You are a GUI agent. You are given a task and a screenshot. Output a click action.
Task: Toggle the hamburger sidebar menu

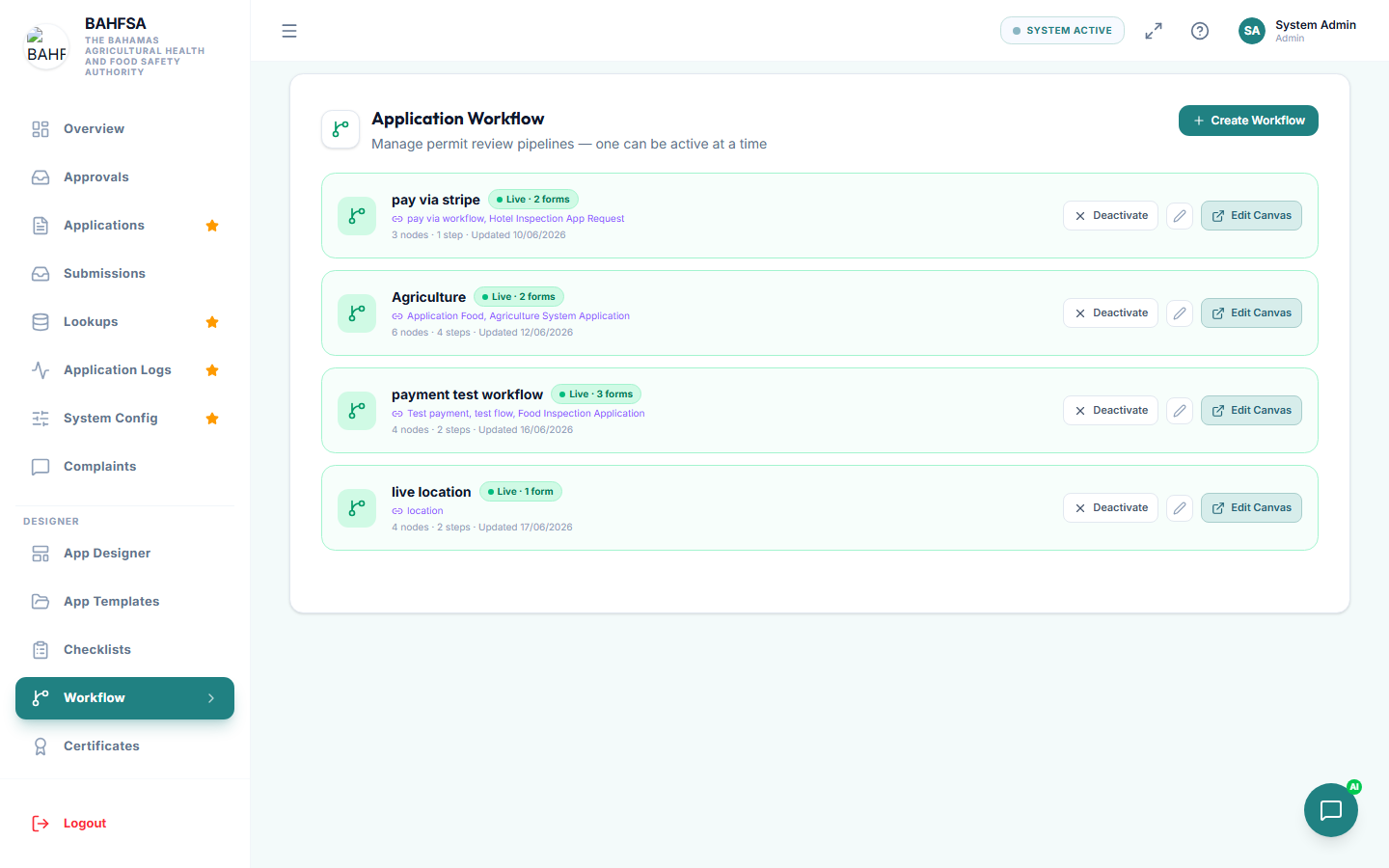(289, 31)
